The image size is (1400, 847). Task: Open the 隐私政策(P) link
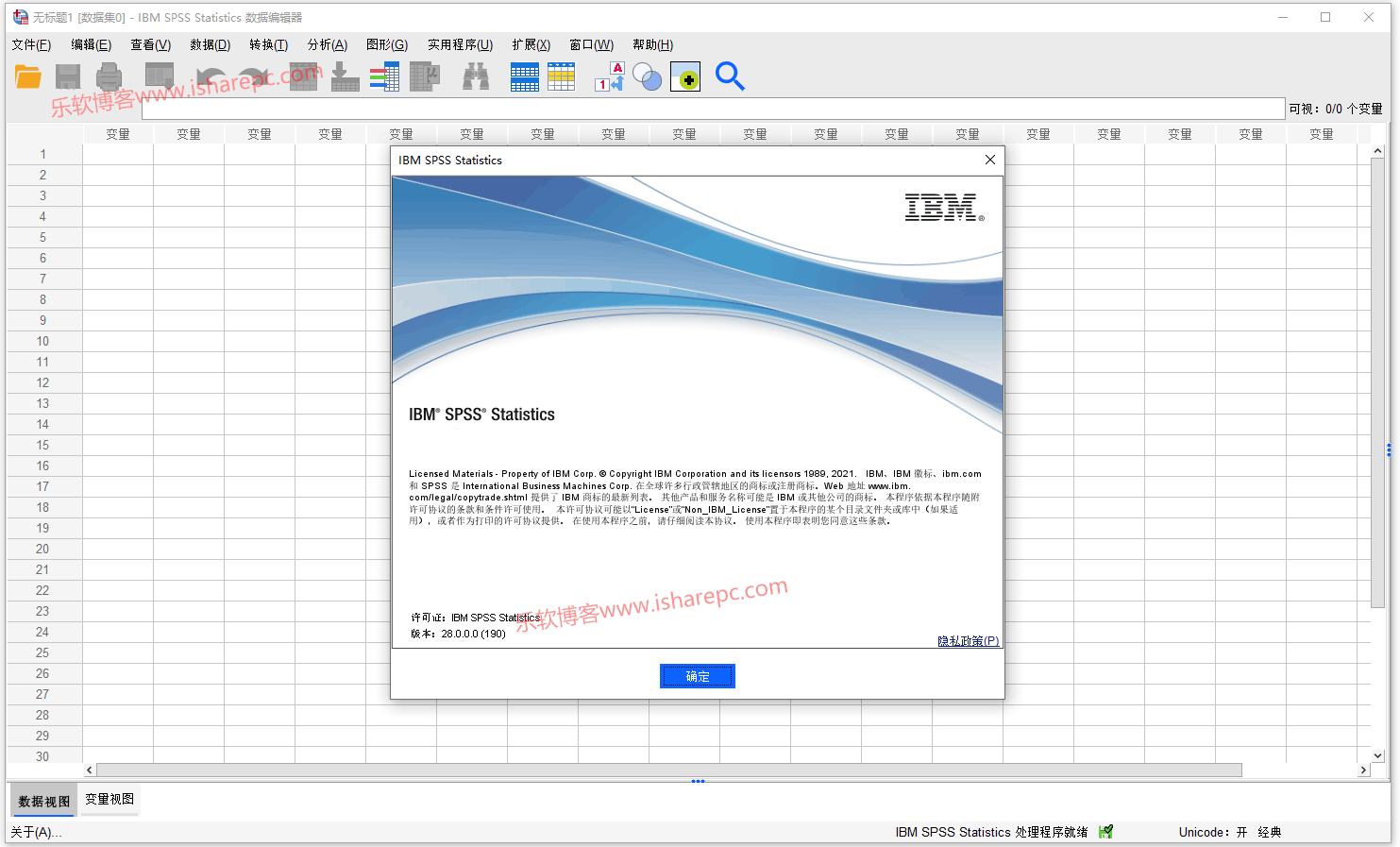(x=968, y=641)
